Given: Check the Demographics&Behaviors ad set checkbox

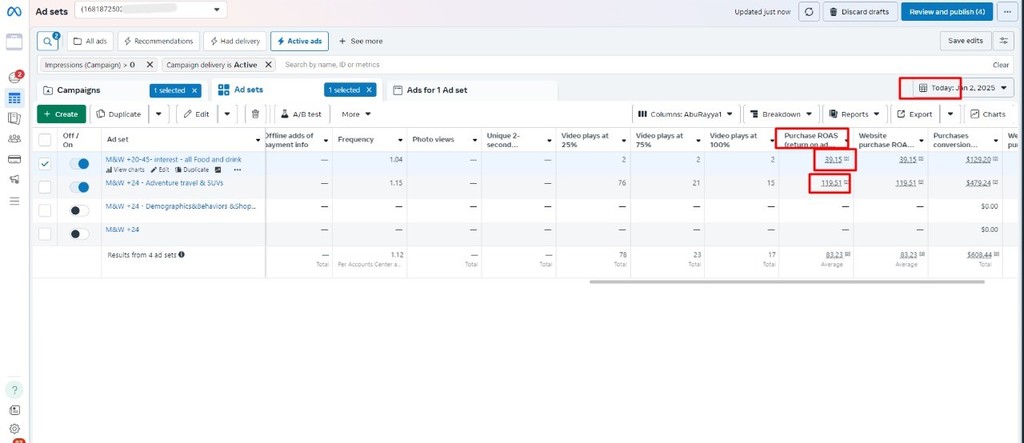Looking at the screenshot, I should pyautogui.click(x=44, y=210).
